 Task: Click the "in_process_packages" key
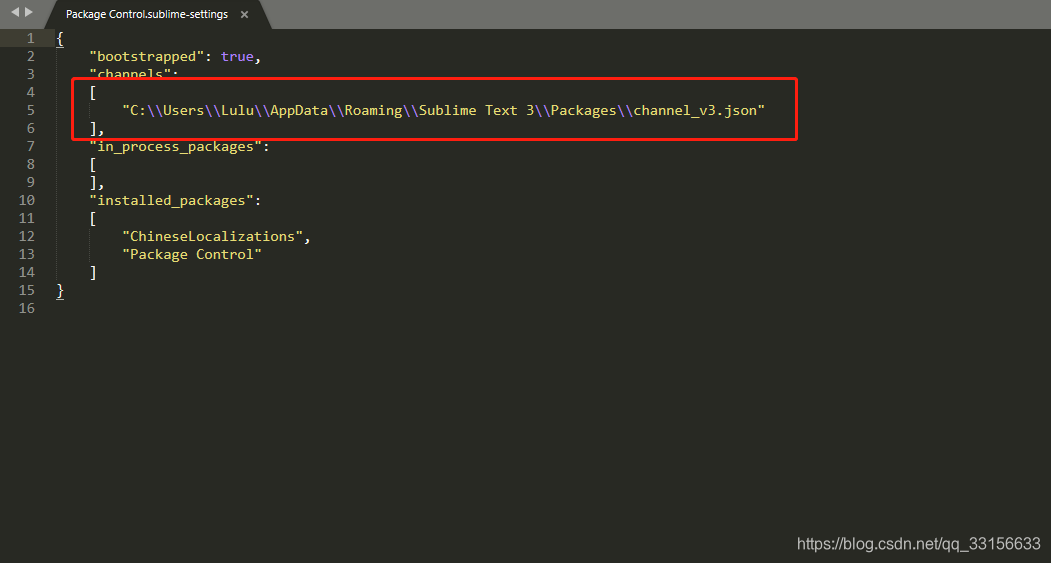[x=176, y=146]
